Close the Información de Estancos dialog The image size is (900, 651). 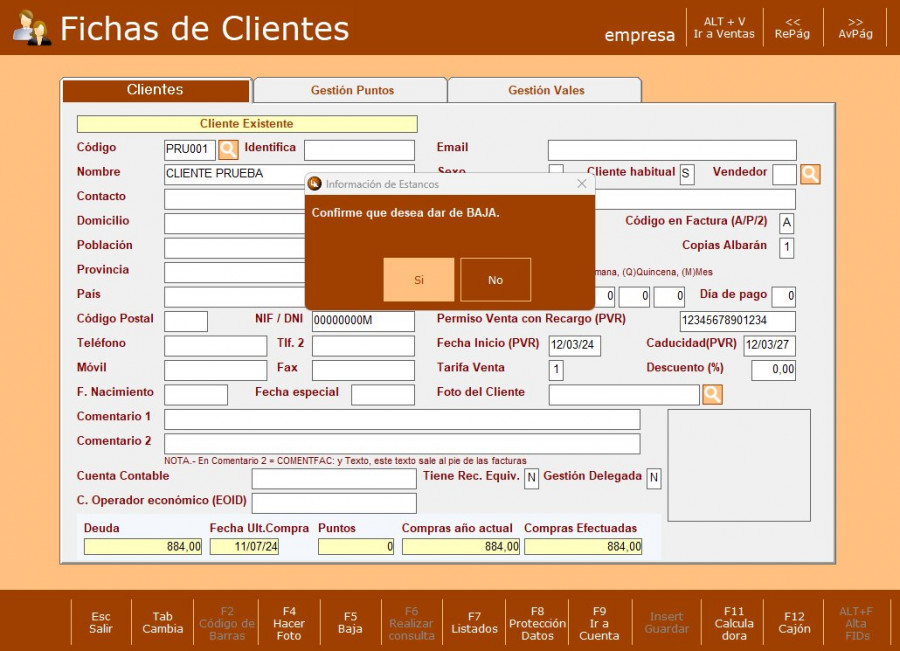[582, 184]
